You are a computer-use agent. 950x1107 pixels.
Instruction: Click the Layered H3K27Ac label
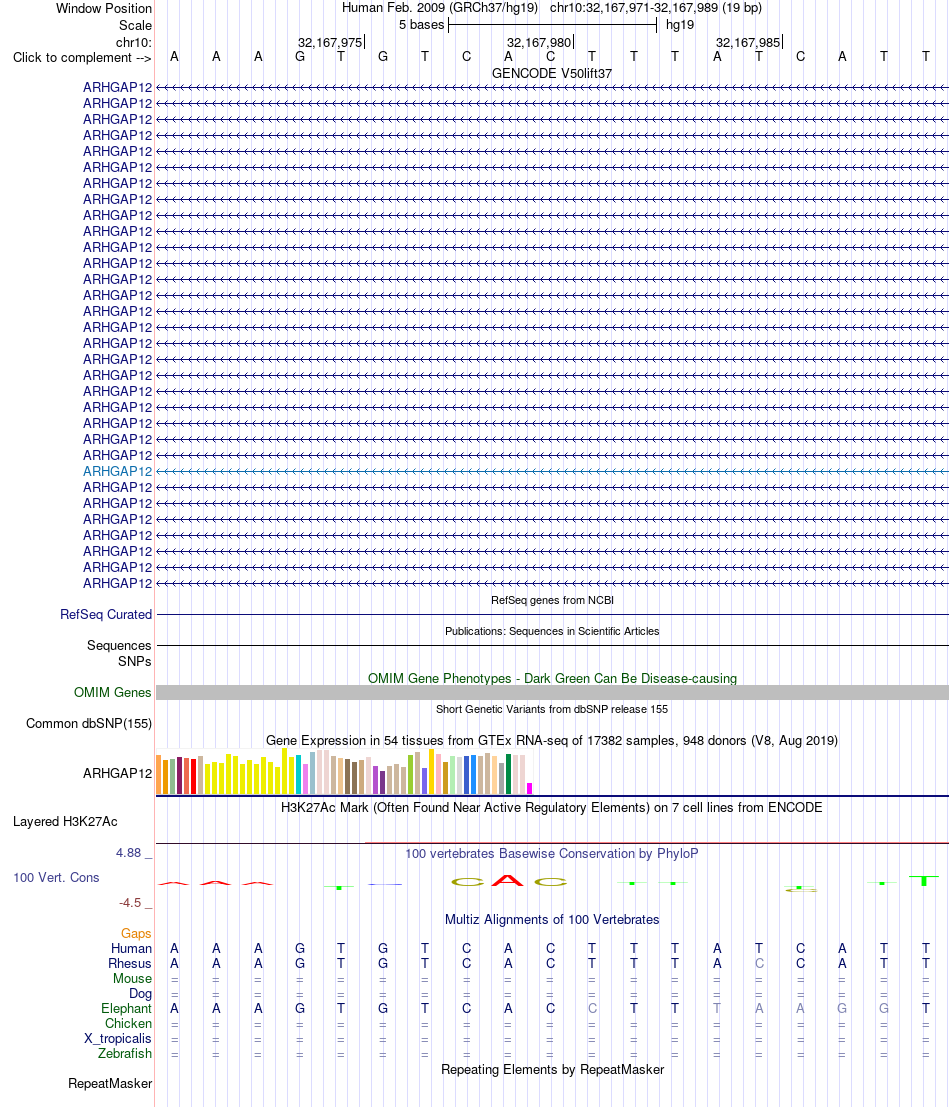(65, 822)
